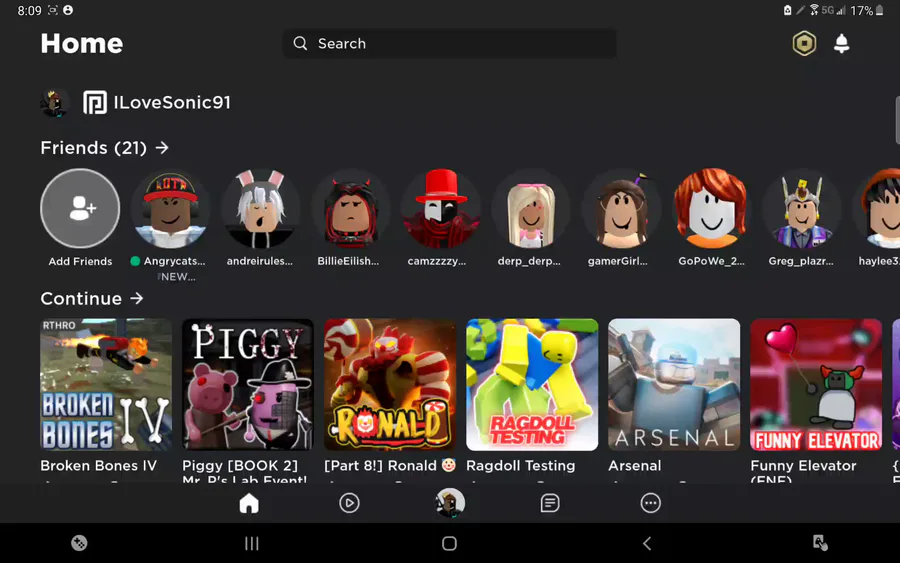Focus the Search input field

(x=449, y=44)
